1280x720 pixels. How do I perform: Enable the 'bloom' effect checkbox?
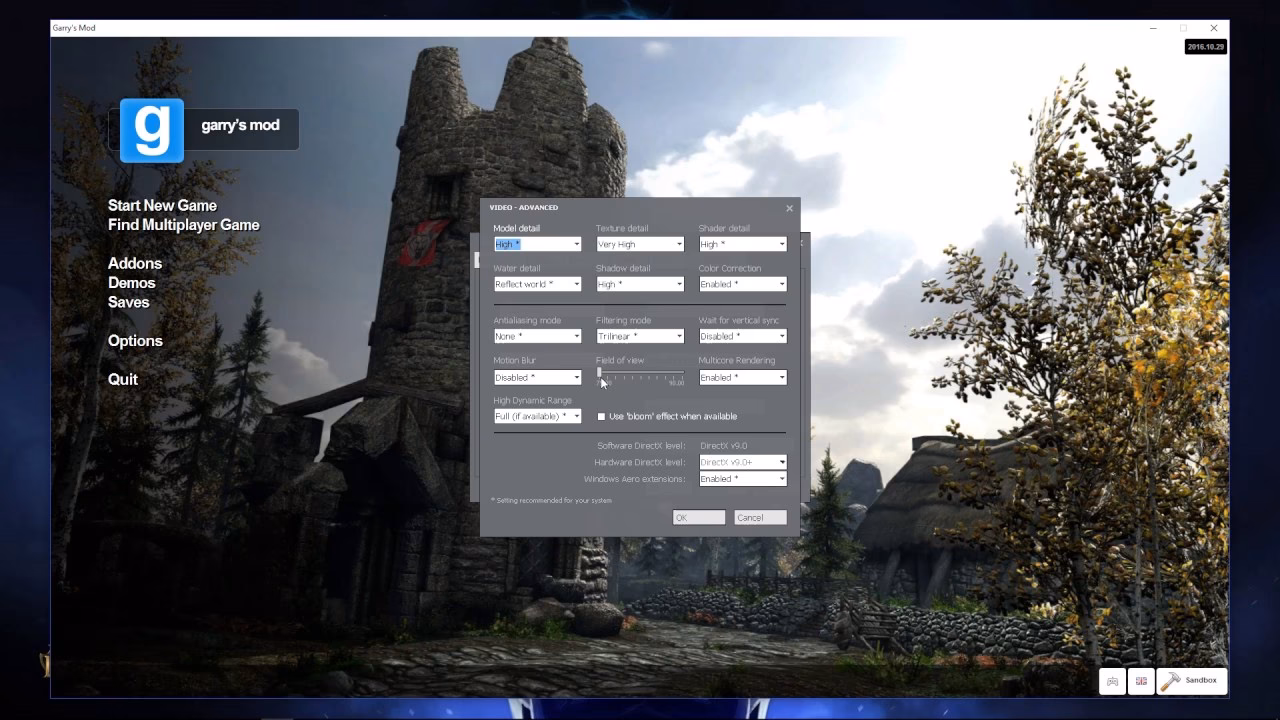(x=601, y=416)
